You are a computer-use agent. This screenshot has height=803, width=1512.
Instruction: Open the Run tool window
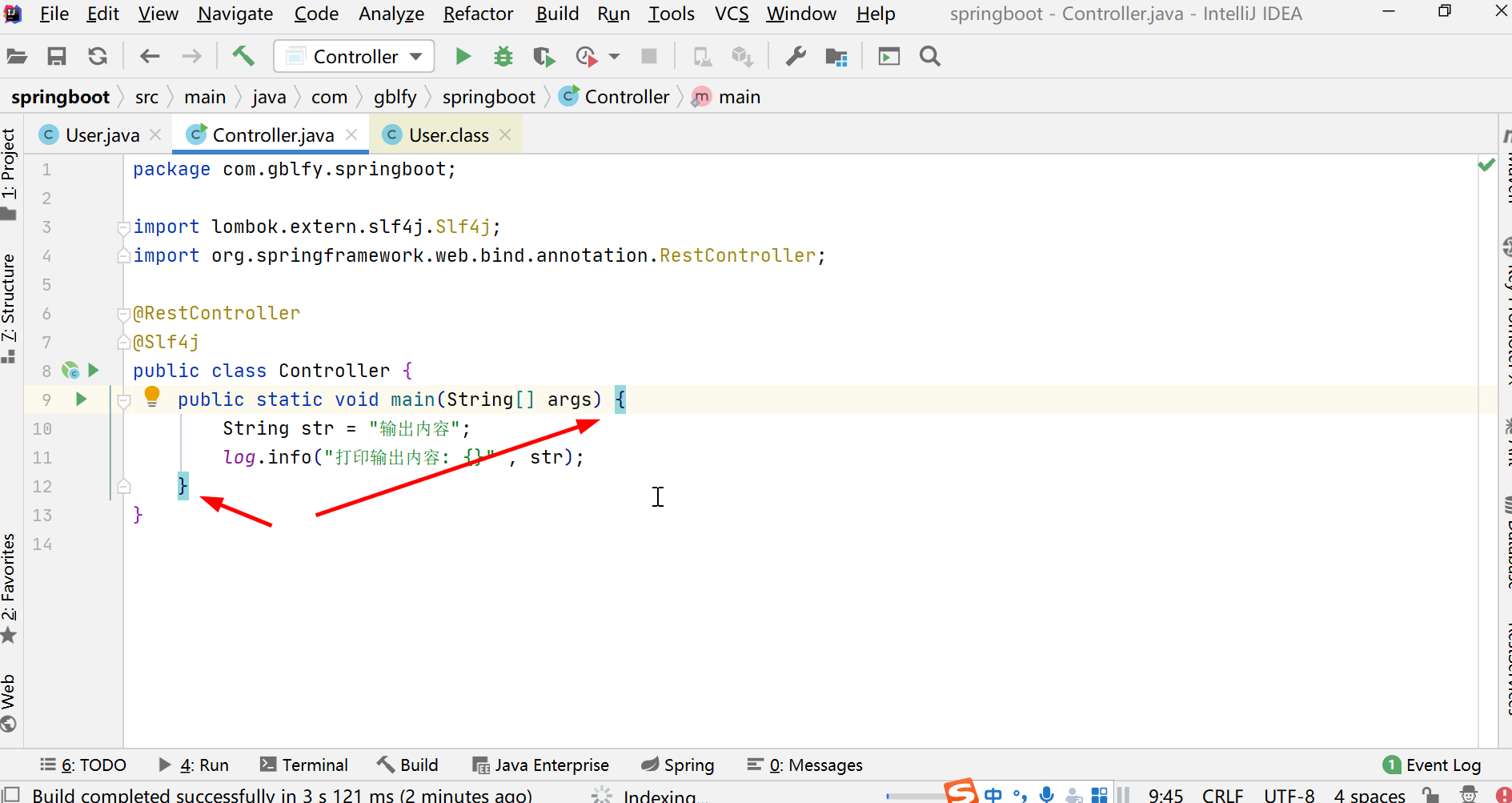point(194,765)
